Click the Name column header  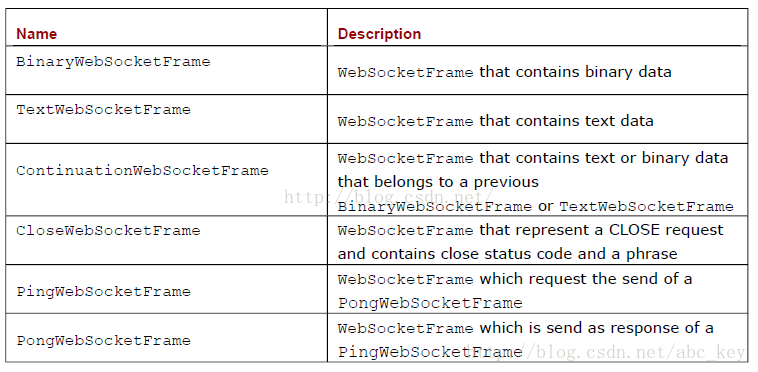click(x=37, y=34)
